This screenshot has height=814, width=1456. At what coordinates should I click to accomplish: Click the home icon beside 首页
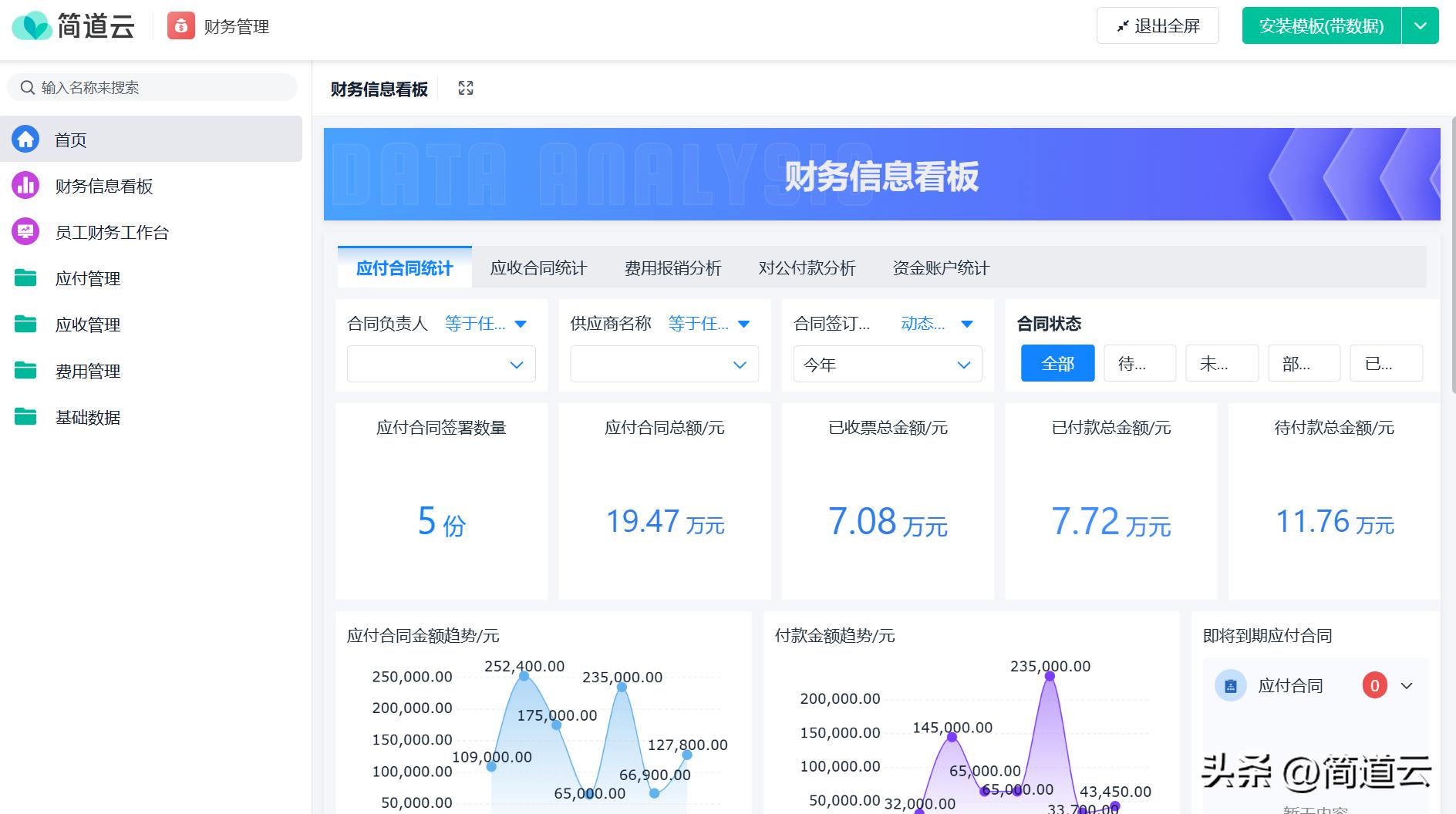coord(25,139)
